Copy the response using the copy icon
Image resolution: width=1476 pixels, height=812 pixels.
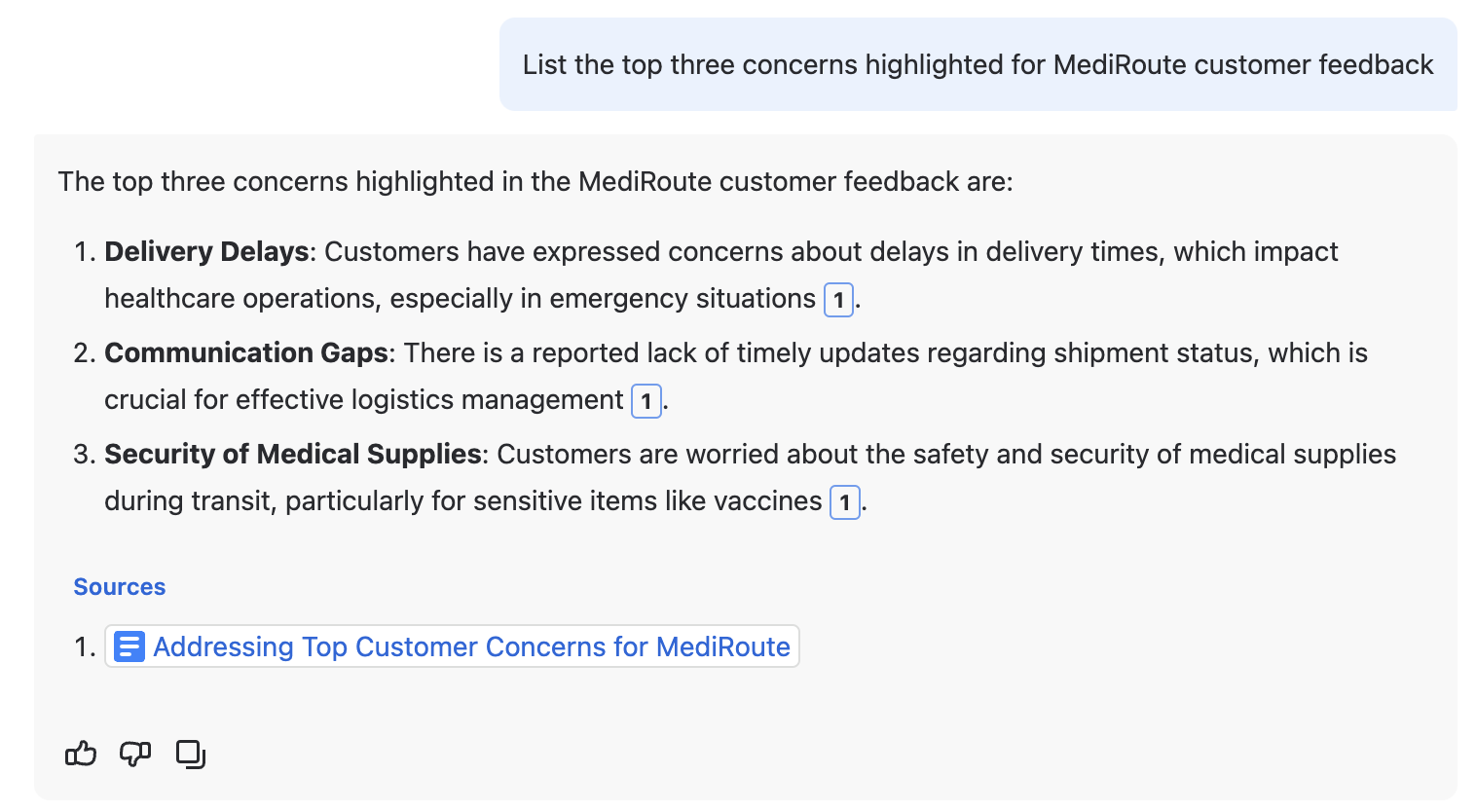[191, 754]
